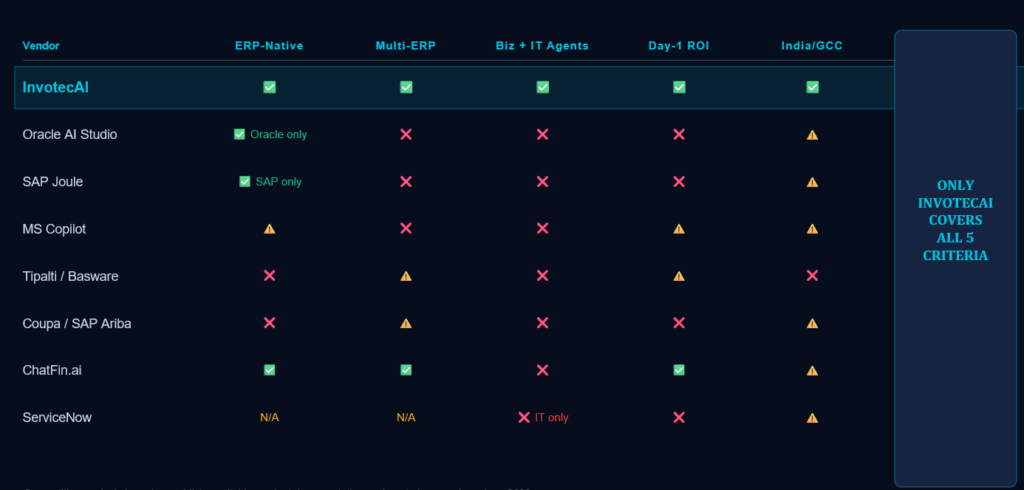Click MS Copilot's Day-1 ROI warning triangle

[x=679, y=229]
